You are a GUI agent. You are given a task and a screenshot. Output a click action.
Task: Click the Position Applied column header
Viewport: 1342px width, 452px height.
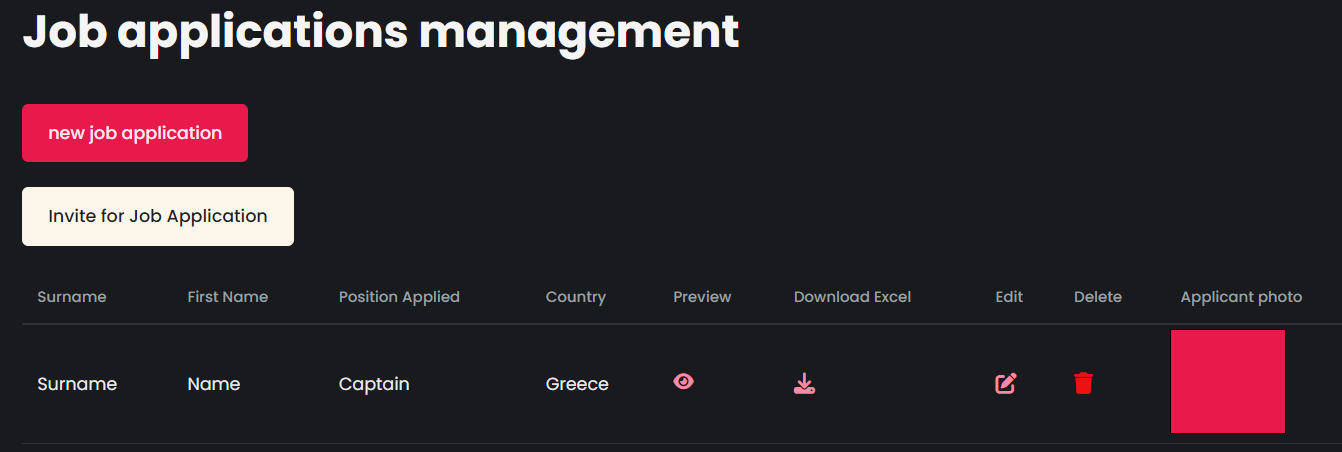click(x=399, y=297)
